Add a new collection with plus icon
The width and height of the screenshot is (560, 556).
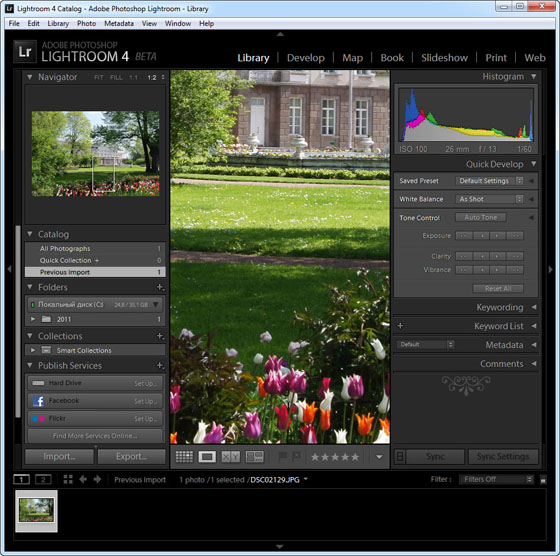pos(160,336)
